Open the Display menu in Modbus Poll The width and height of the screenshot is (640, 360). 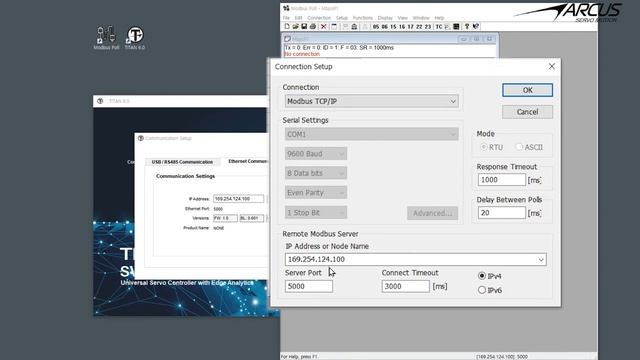[385, 18]
